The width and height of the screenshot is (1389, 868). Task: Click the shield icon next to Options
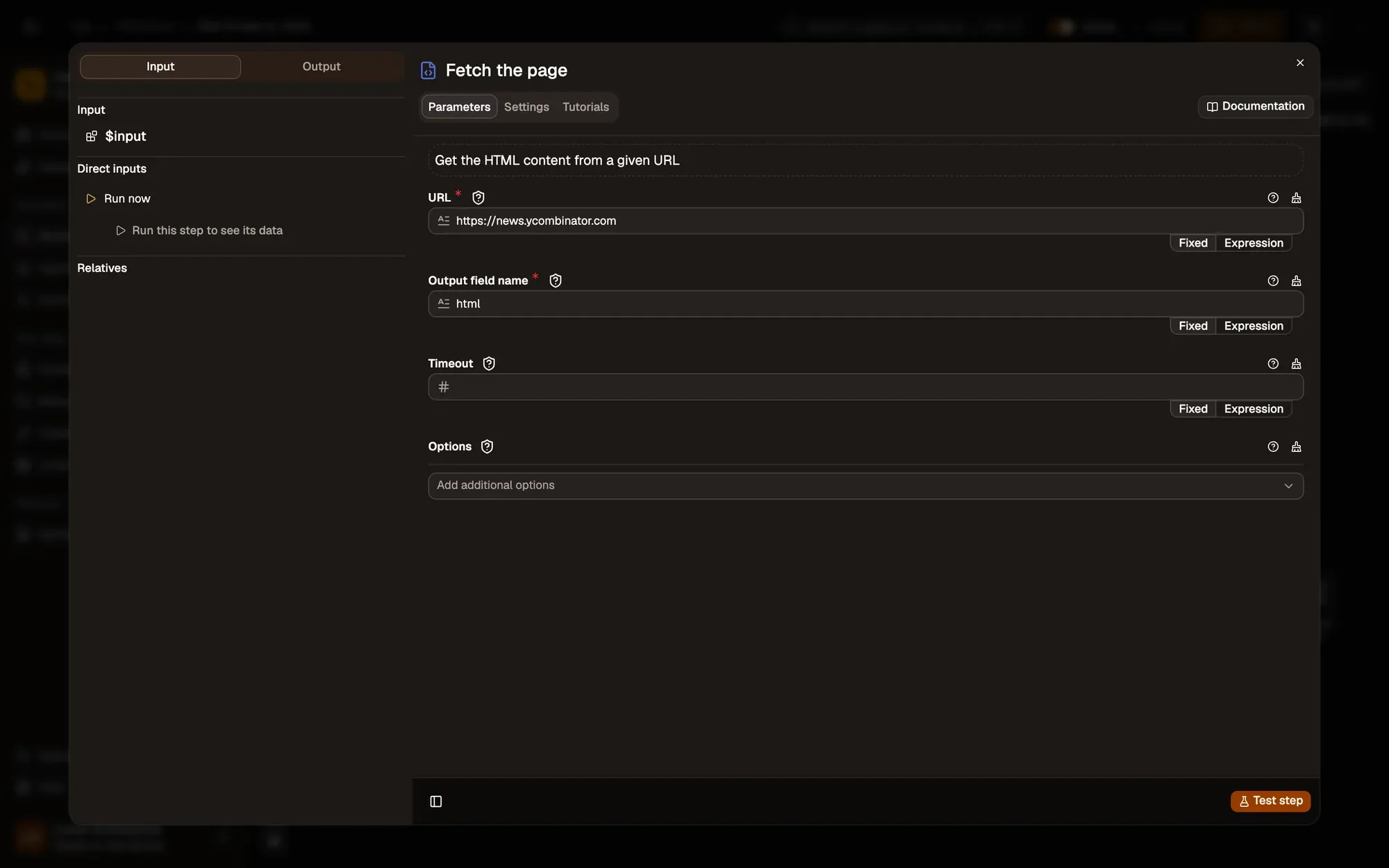(x=487, y=446)
